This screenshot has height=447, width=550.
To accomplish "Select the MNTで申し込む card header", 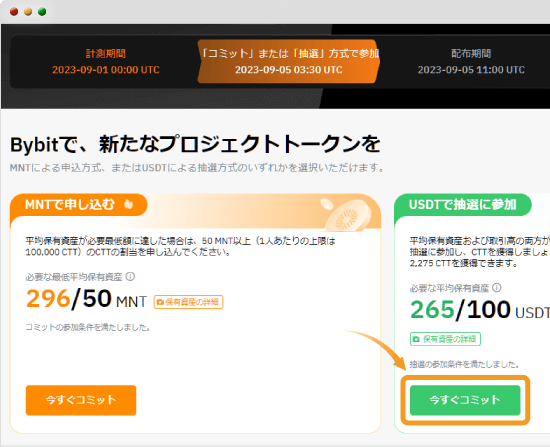I will point(79,205).
